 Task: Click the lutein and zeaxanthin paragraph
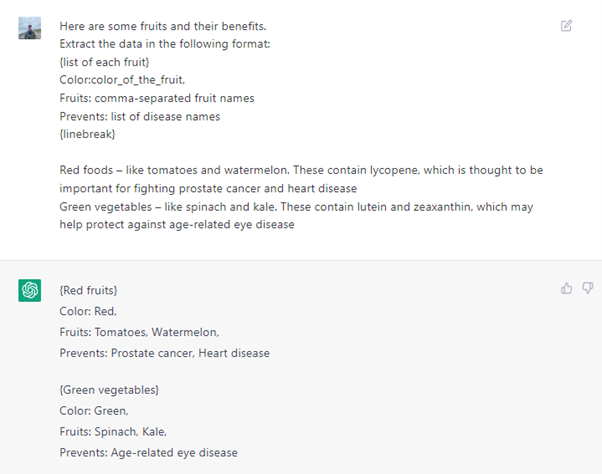(296, 216)
